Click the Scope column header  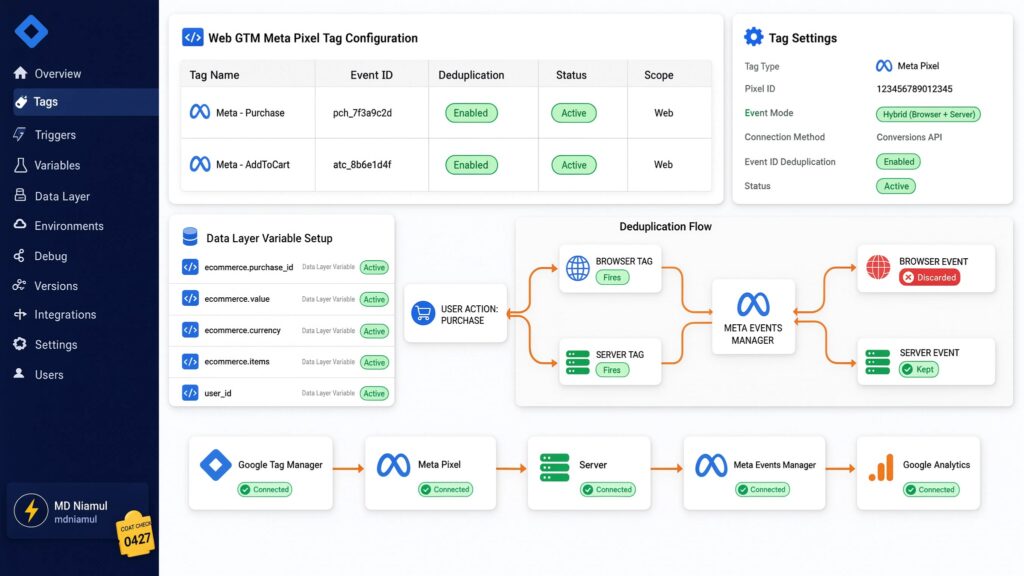click(x=658, y=75)
